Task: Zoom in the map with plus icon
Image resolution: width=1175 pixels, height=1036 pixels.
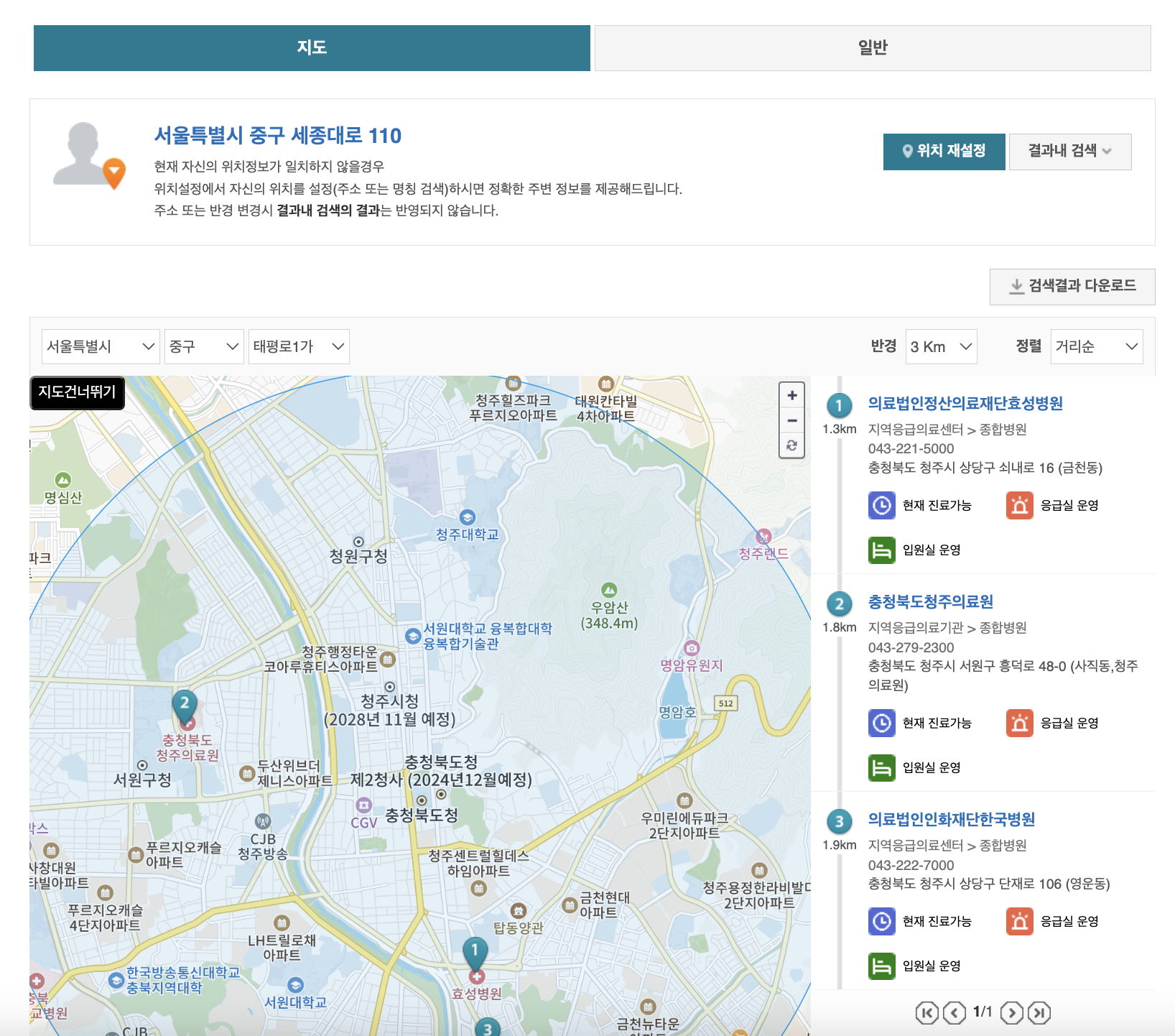Action: pos(792,395)
